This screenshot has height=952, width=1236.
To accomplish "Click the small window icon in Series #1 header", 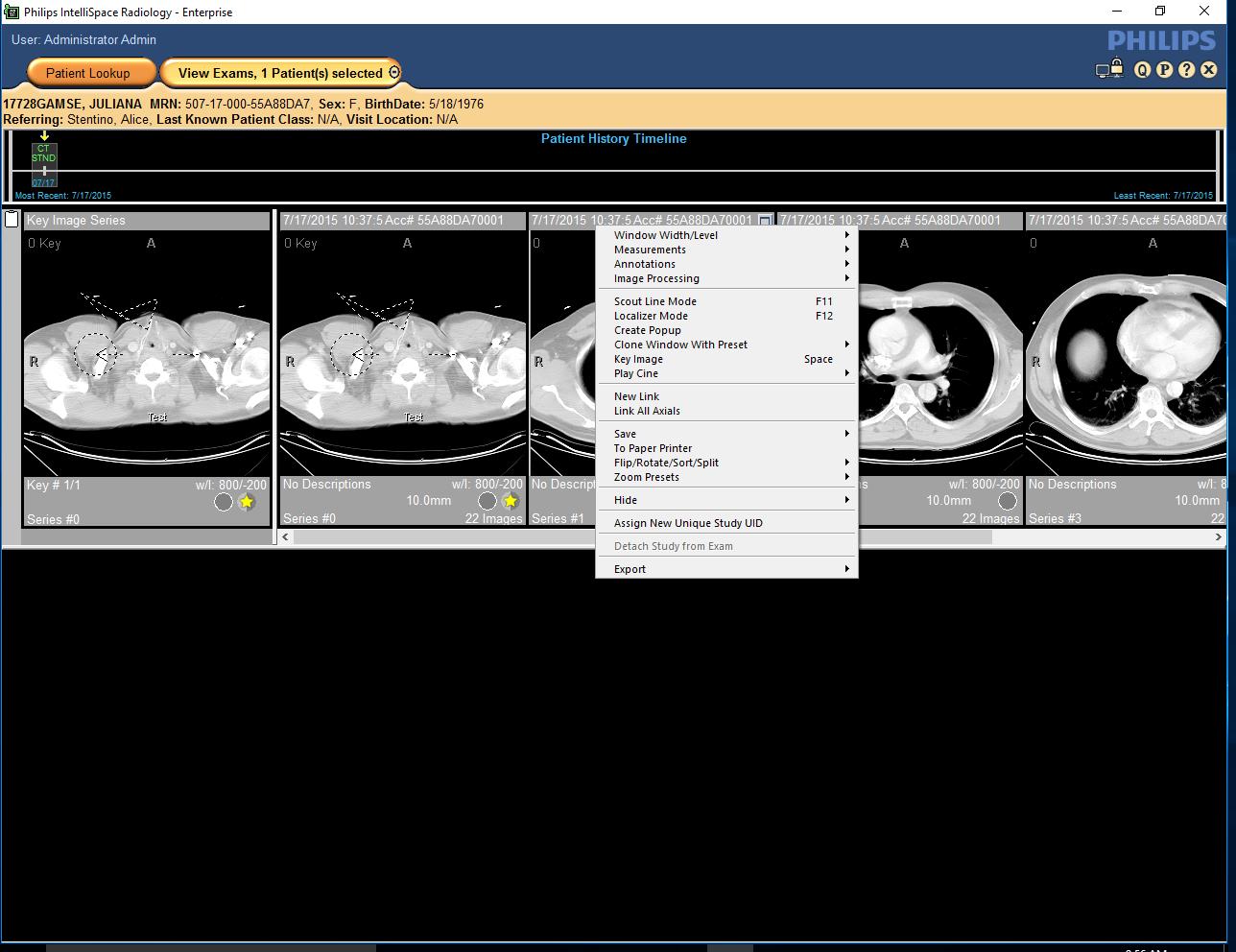I will coord(765,220).
